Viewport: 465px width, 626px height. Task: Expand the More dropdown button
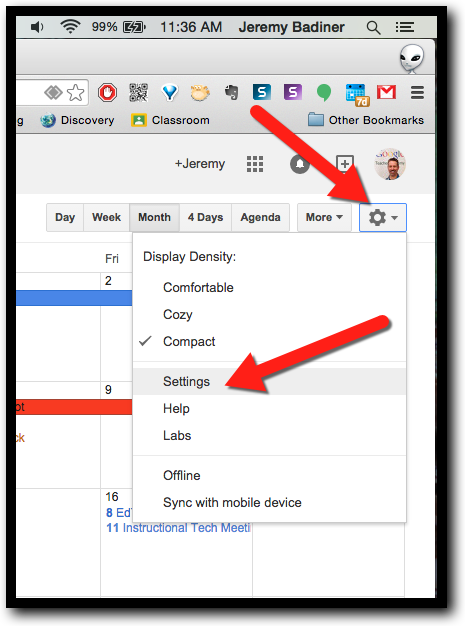coord(324,218)
